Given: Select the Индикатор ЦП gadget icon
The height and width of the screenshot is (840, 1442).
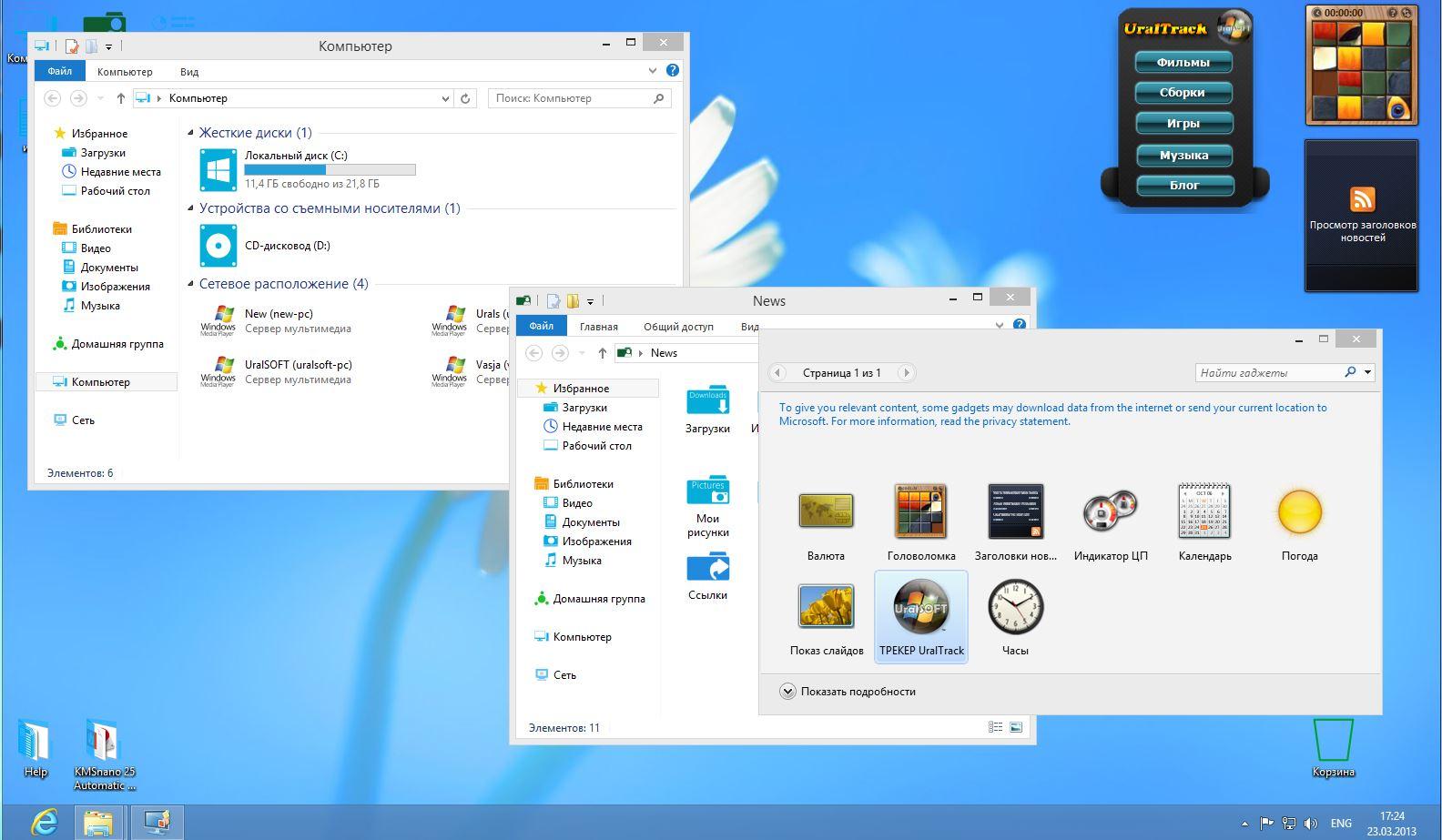Looking at the screenshot, I should point(1110,512).
